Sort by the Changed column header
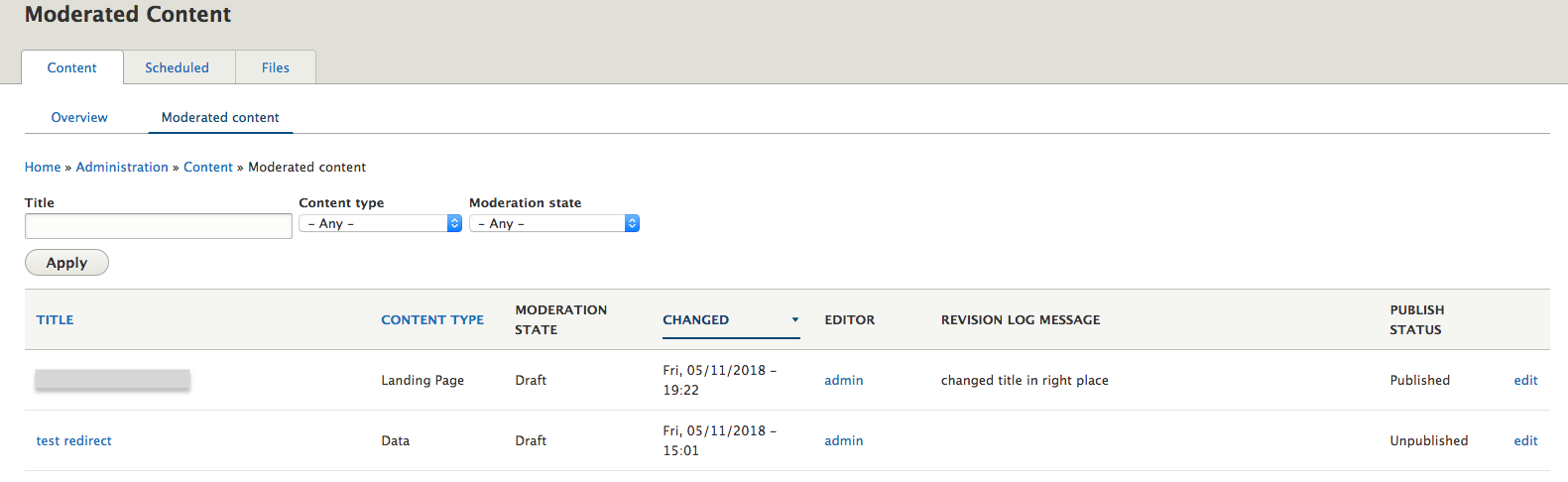This screenshot has height=482, width=1568. click(x=696, y=319)
